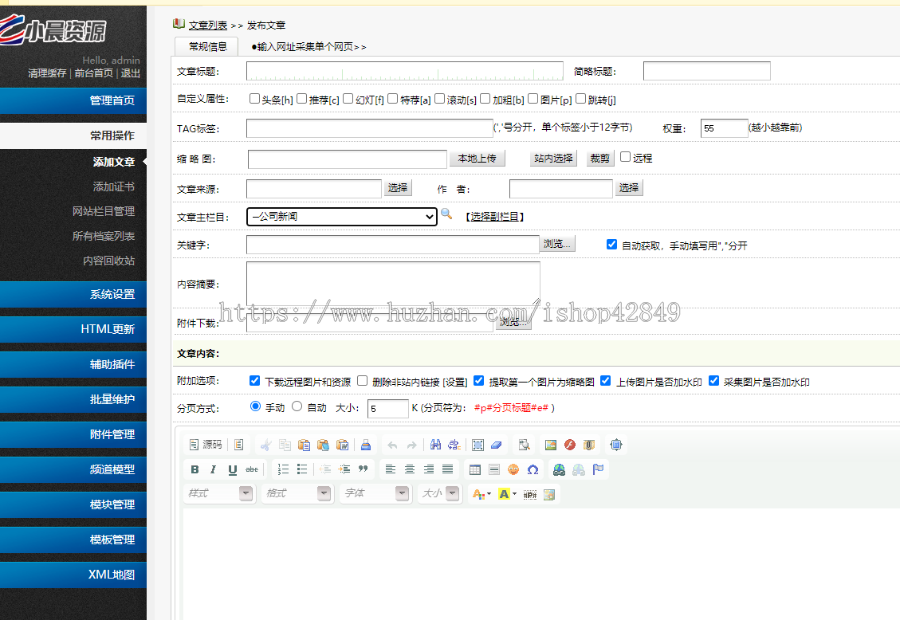The height and width of the screenshot is (620, 900).
Task: Click the insert link globe icon
Action: pos(559,470)
